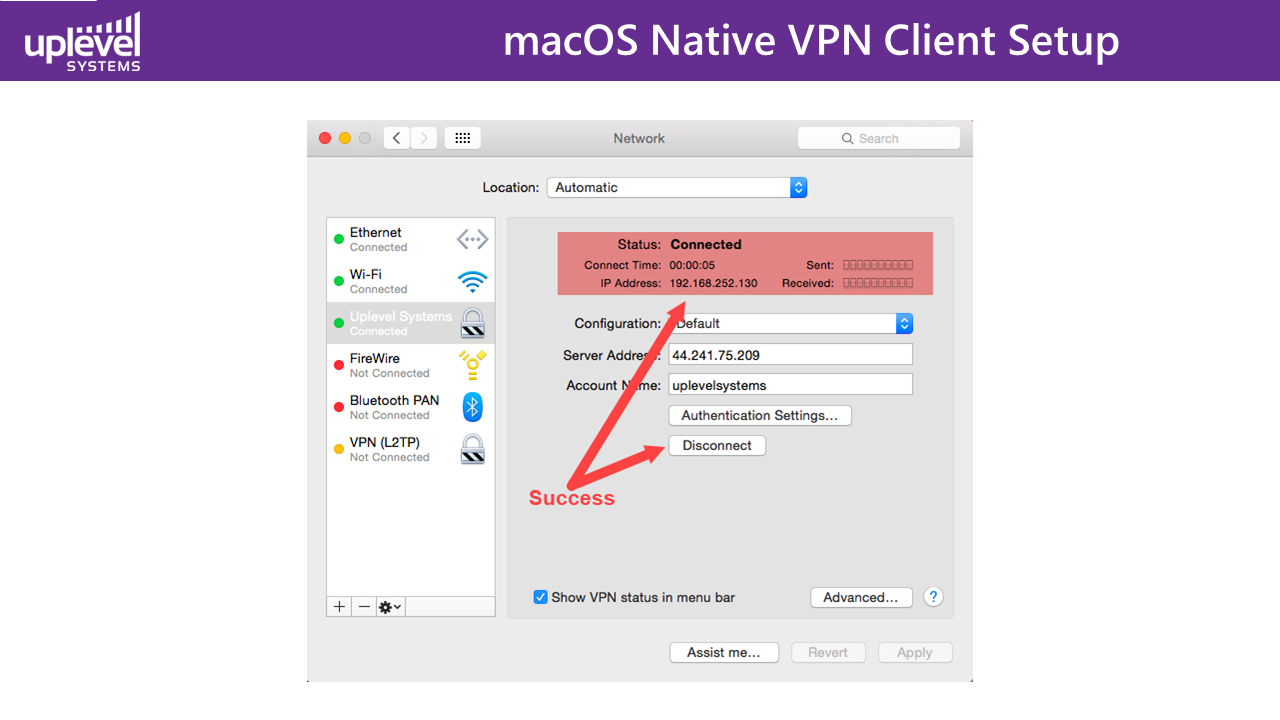This screenshot has height=720, width=1280.
Task: Open the gear action menu below list
Action: click(390, 607)
